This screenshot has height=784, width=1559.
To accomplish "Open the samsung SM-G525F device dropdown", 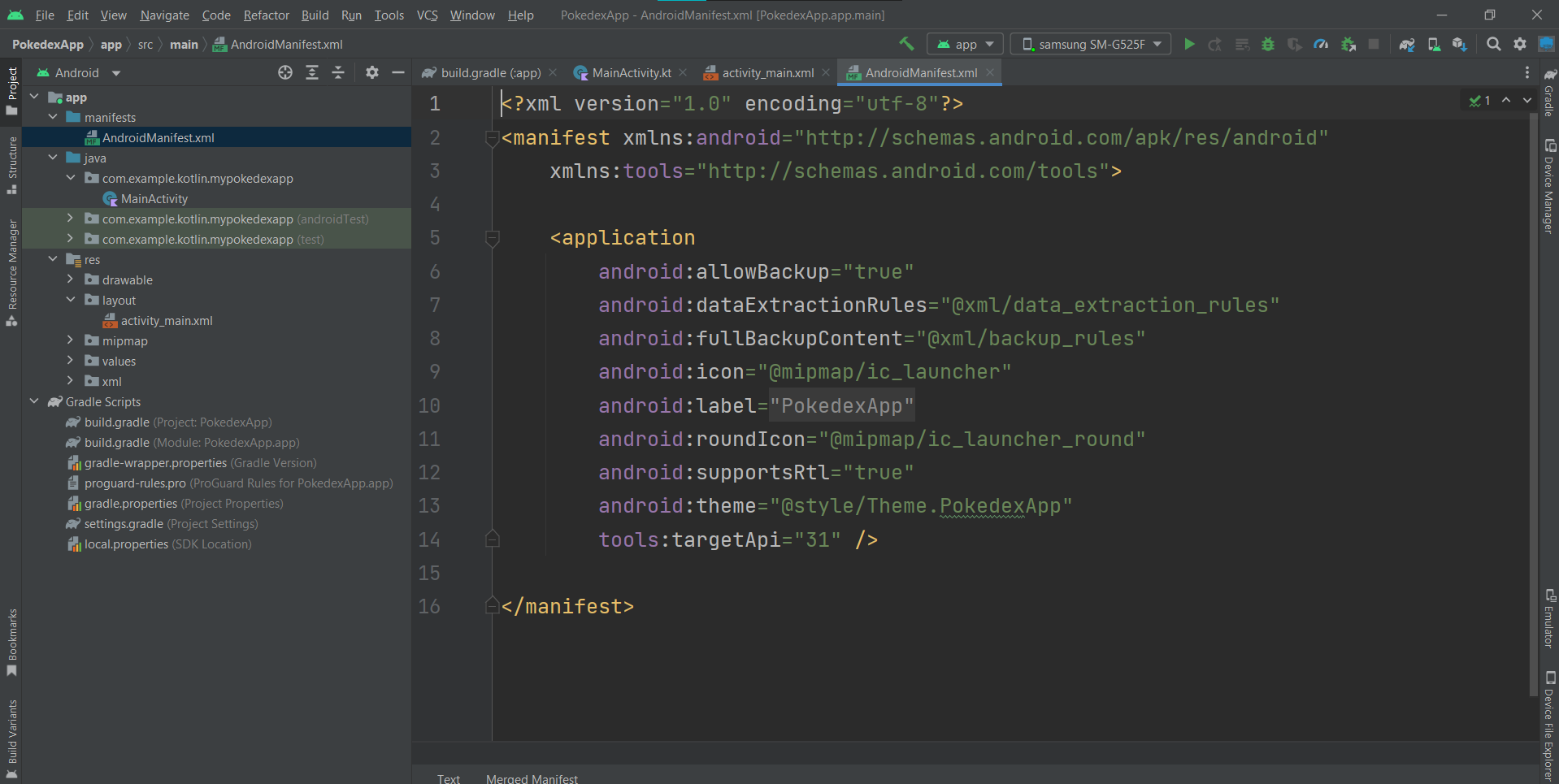I will (1090, 45).
